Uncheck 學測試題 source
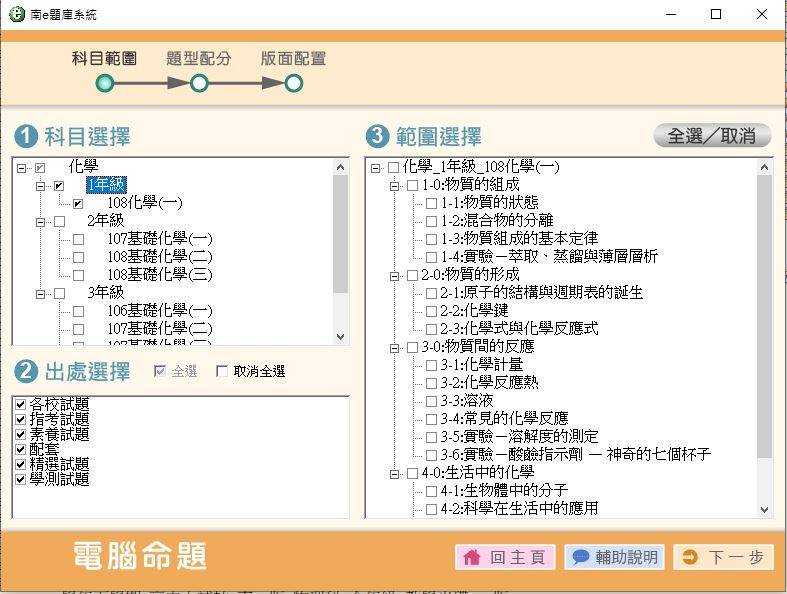 [x=21, y=479]
